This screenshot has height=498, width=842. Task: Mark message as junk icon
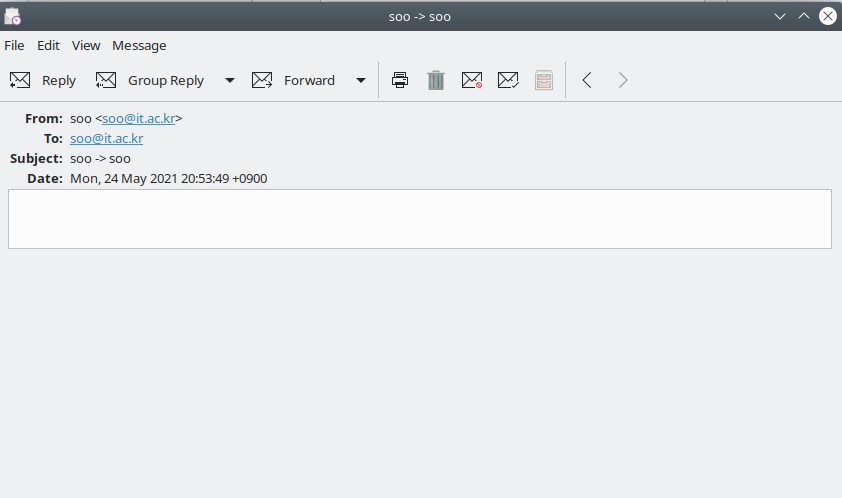point(472,81)
